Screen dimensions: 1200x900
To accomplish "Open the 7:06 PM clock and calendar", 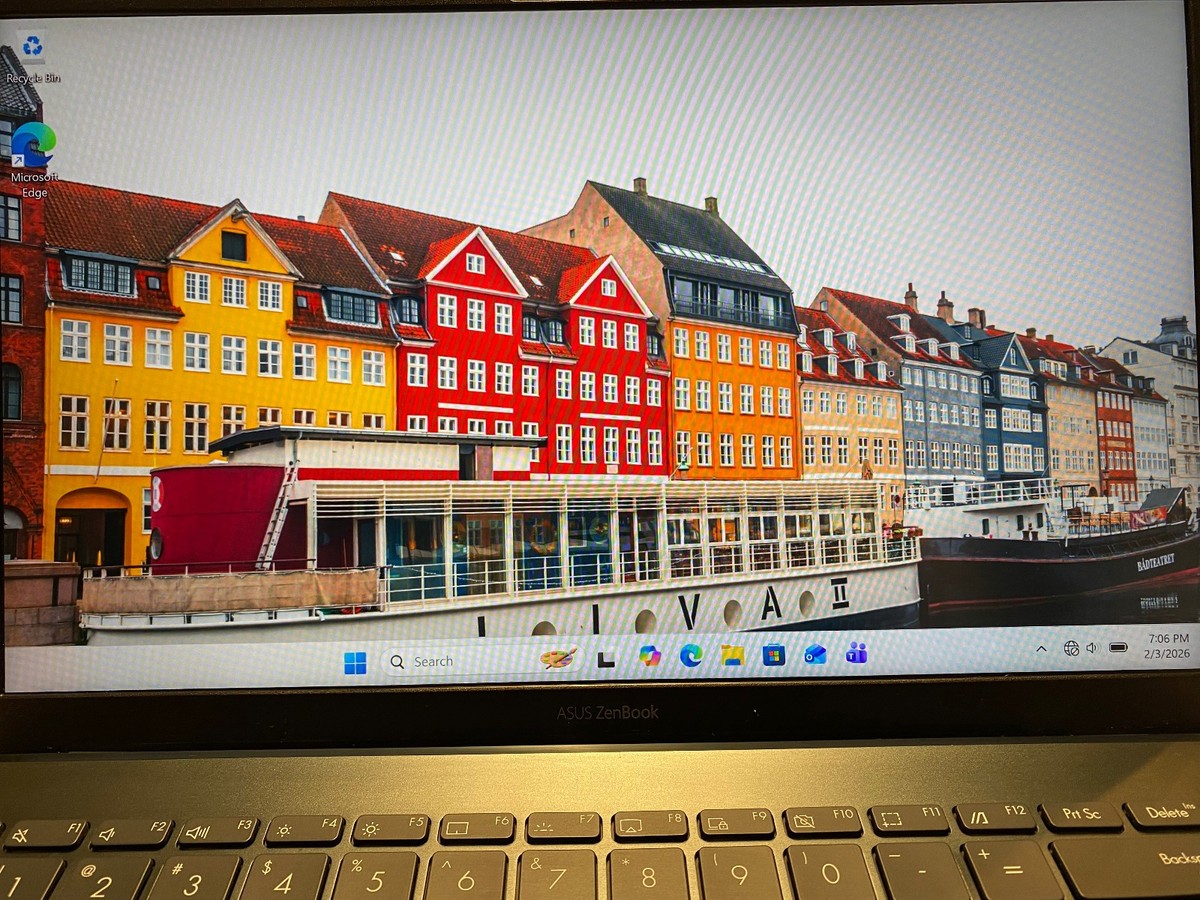I will click(1168, 646).
